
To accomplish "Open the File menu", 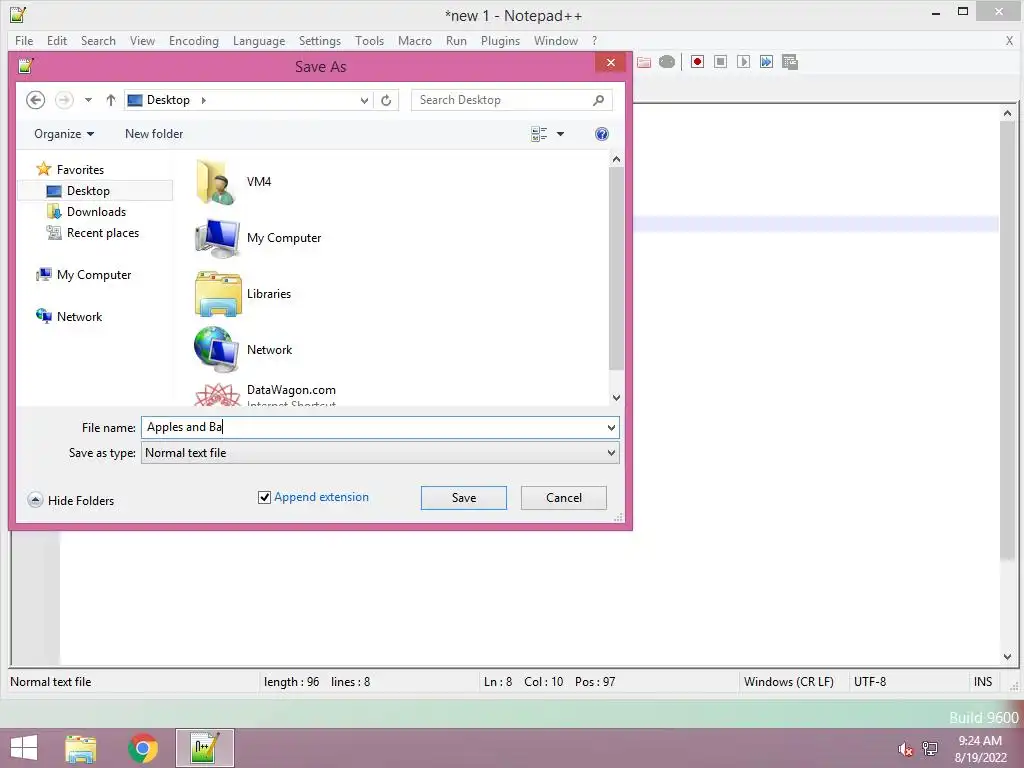I will pos(24,40).
